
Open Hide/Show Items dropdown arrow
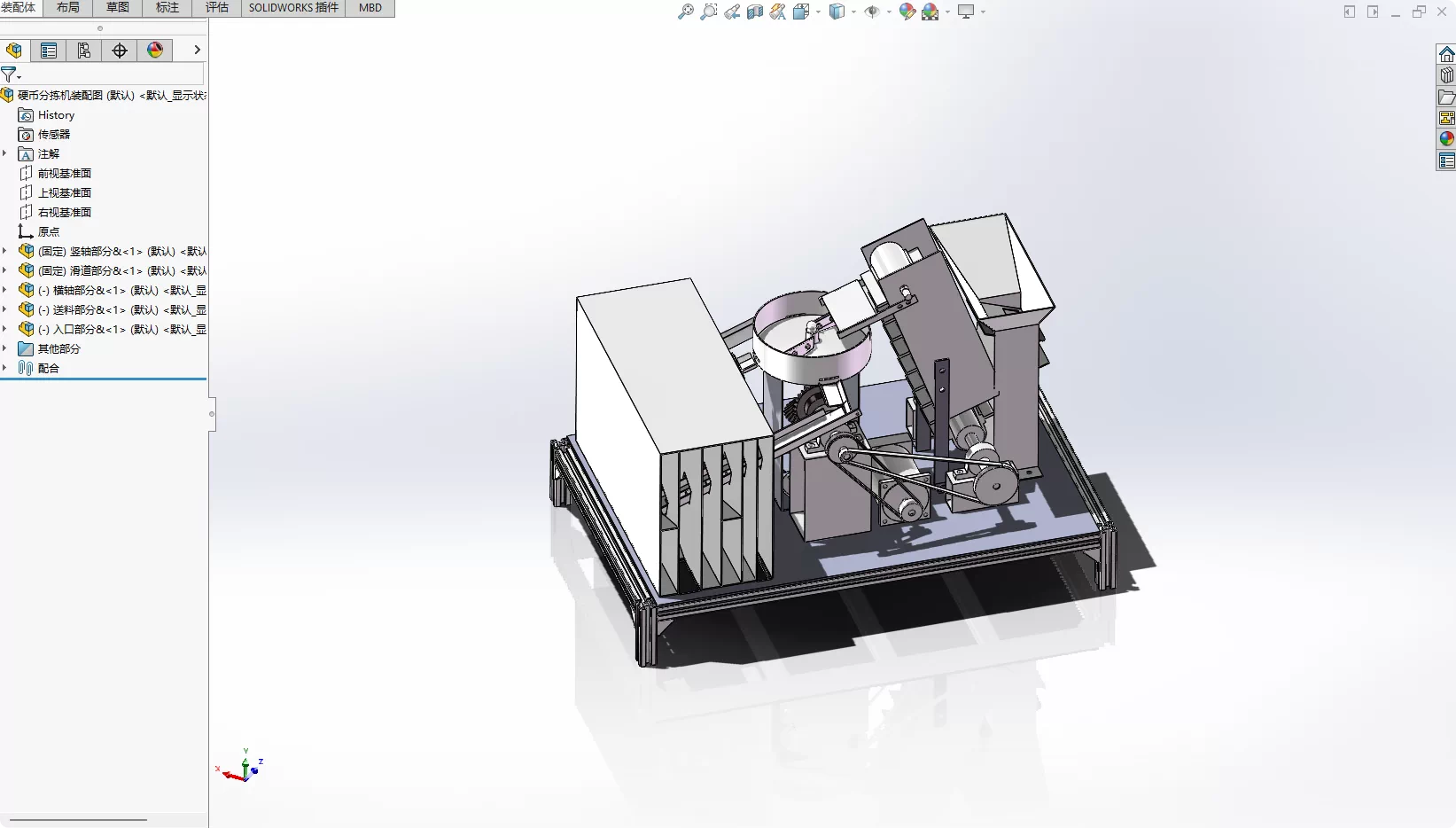pos(889,12)
